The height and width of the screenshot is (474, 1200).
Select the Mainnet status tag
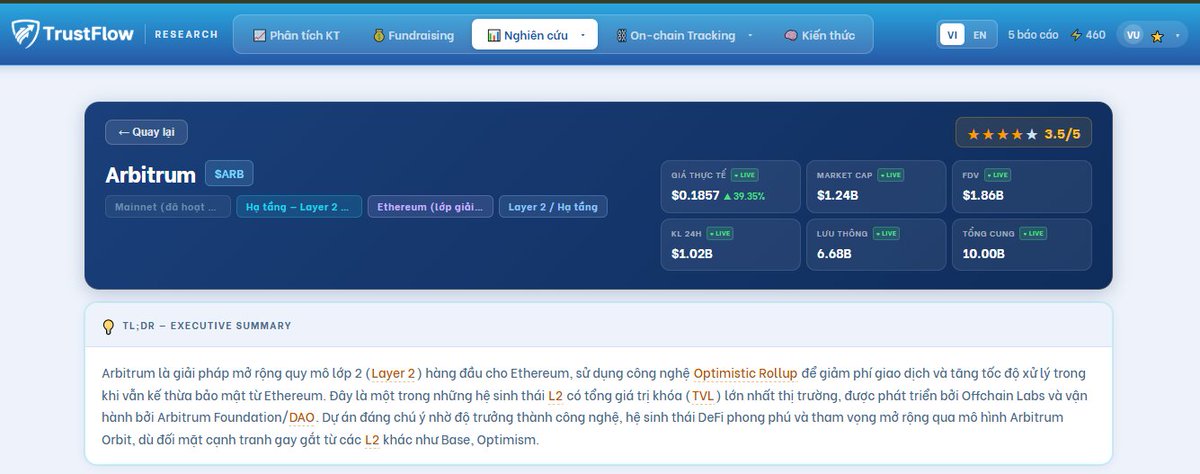click(167, 207)
